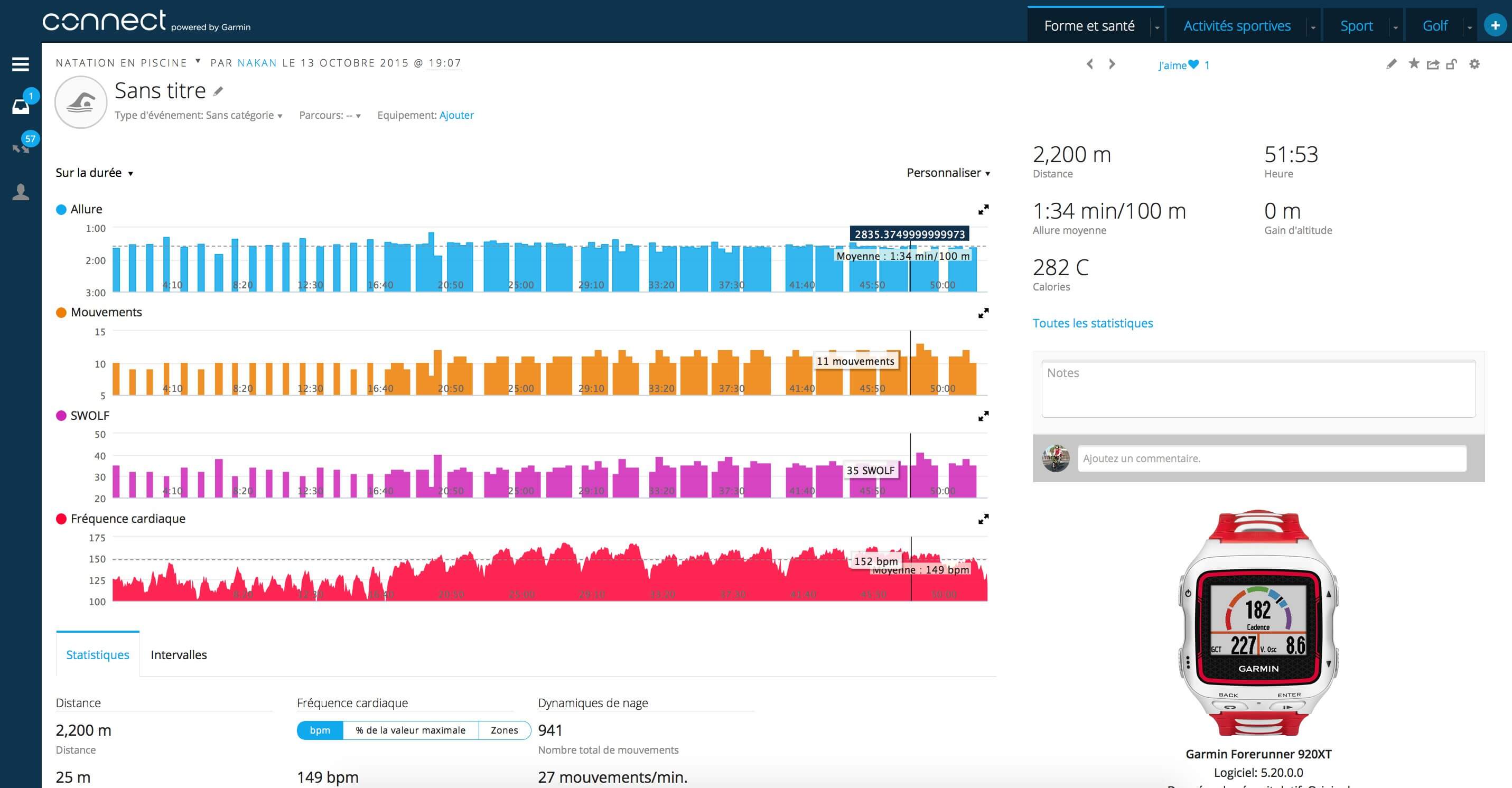Expand the Sur la durée dropdown
1512x788 pixels.
click(x=96, y=172)
